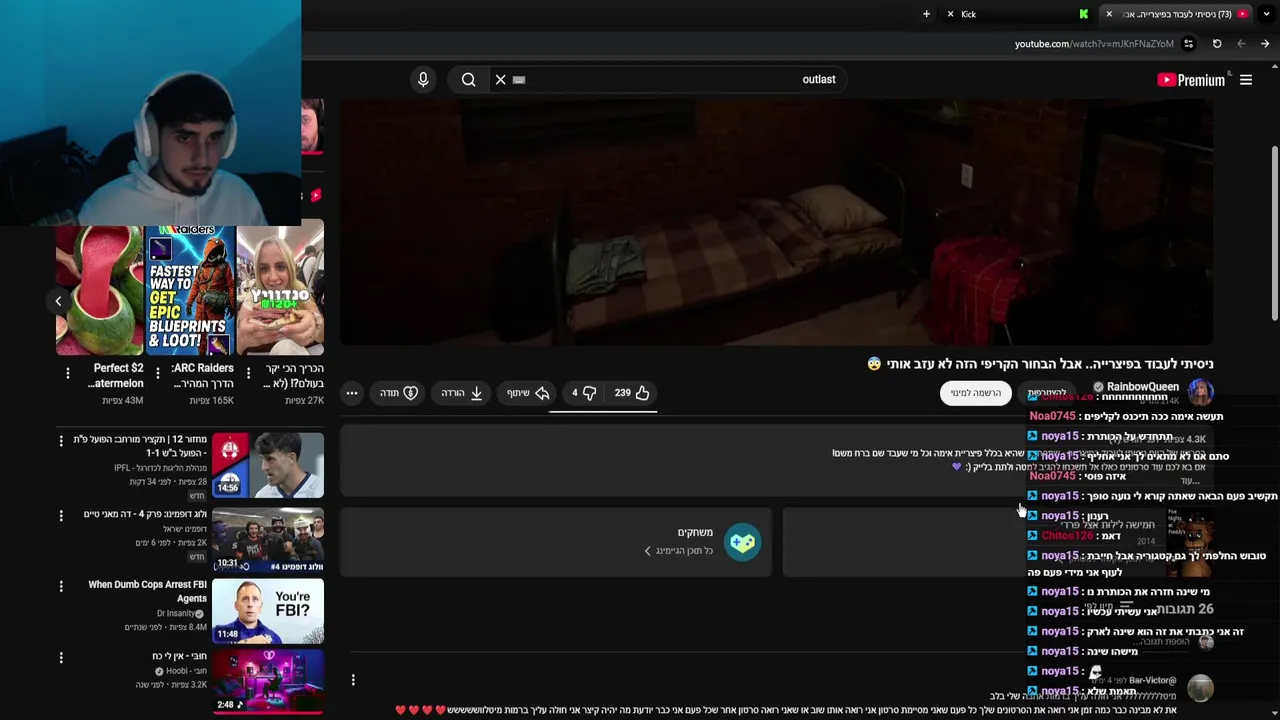Open options menu for 'מחזור 12' video
The height and width of the screenshot is (720, 1280).
coord(61,441)
